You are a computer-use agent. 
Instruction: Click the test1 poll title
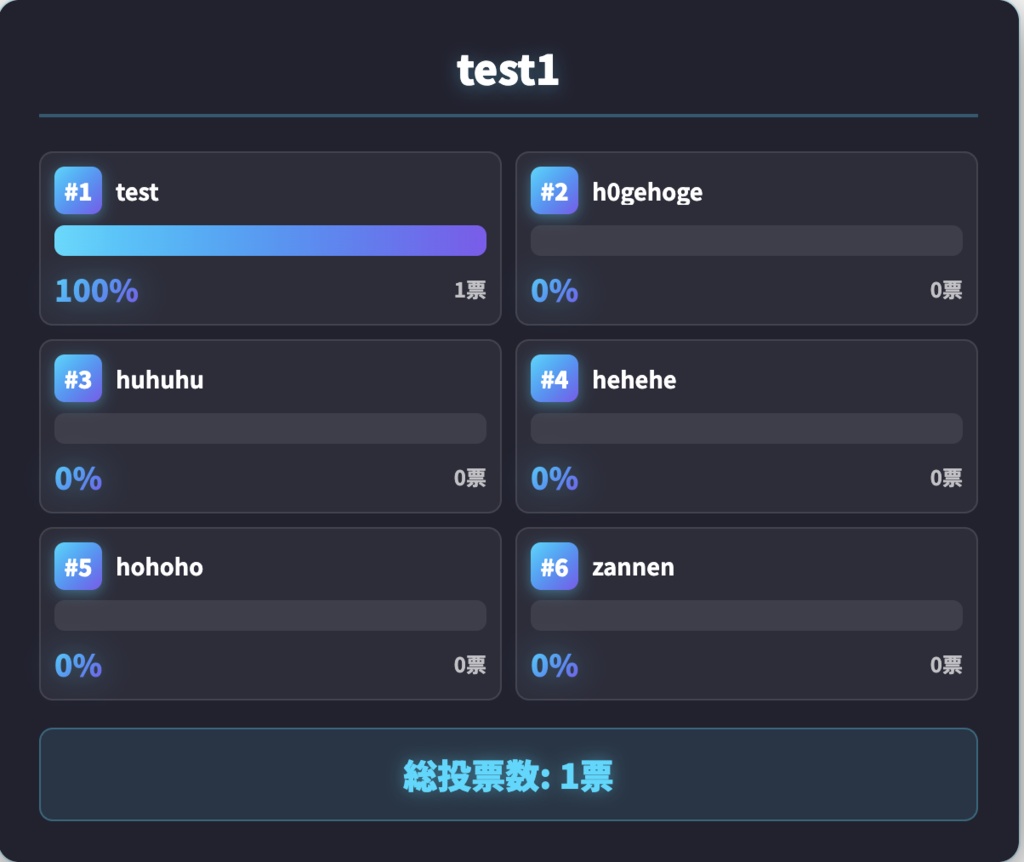(508, 70)
